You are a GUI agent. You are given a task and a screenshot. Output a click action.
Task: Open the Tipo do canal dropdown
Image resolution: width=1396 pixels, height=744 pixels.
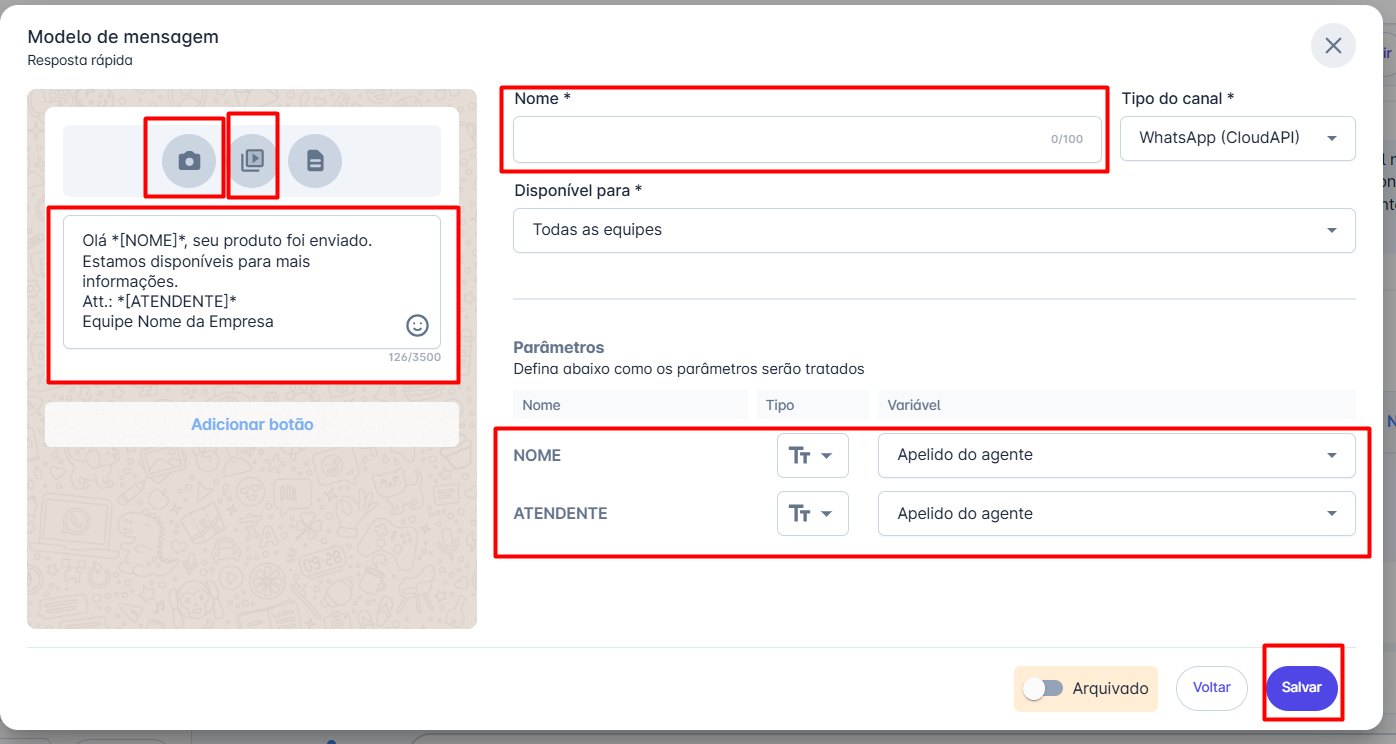1237,138
